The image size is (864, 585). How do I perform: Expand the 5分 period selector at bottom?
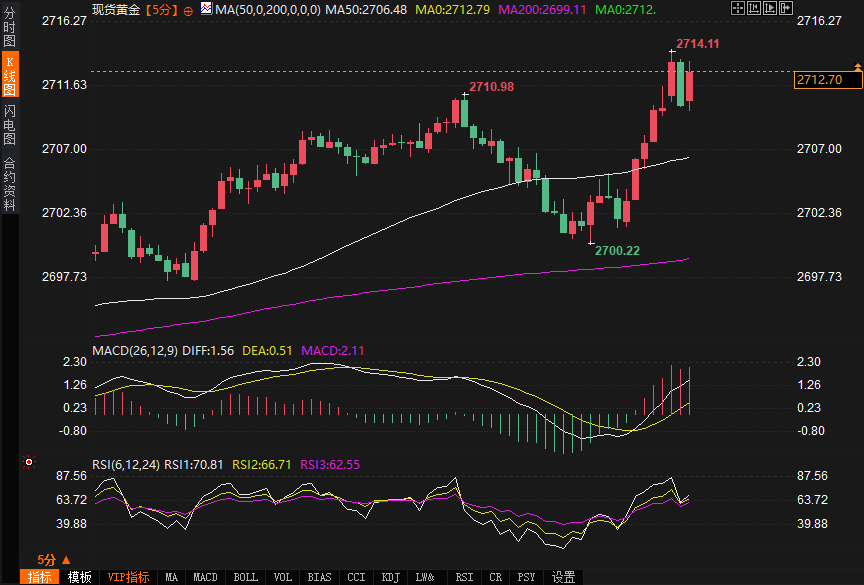pyautogui.click(x=54, y=560)
